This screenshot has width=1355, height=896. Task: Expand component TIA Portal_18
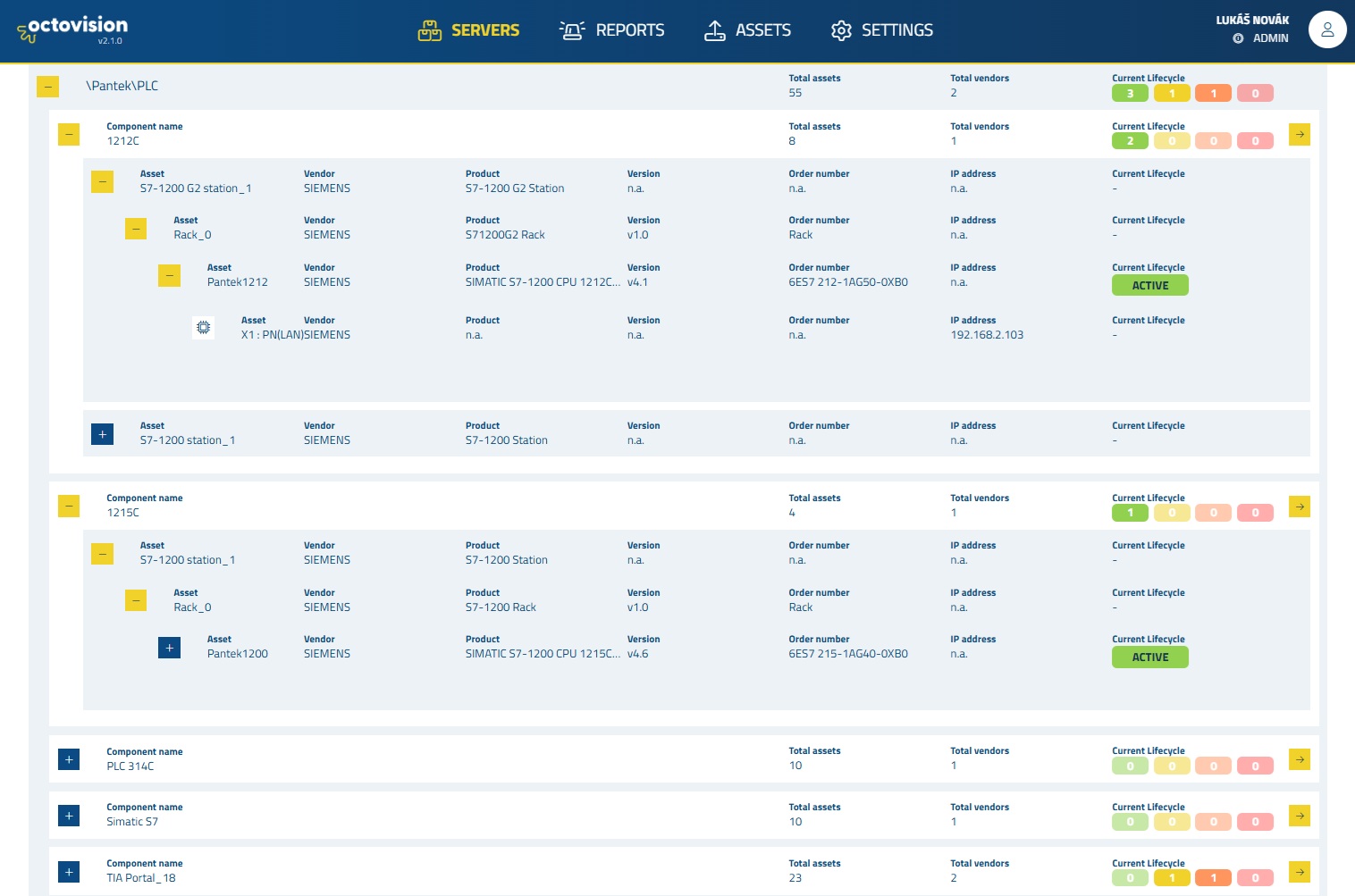pos(69,872)
